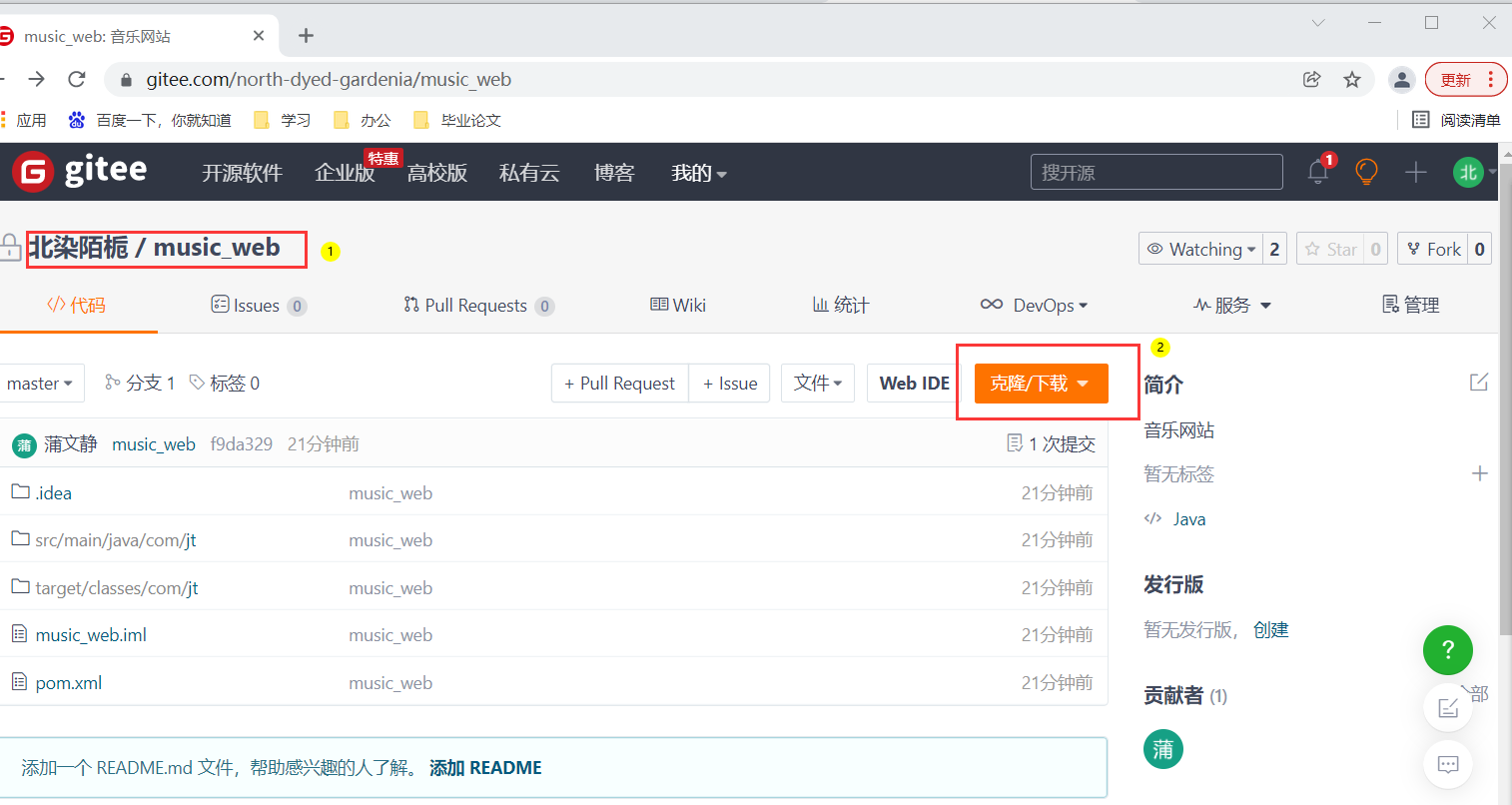The width and height of the screenshot is (1512, 805).
Task: Click 分支 1 branches link
Action: pyautogui.click(x=140, y=384)
